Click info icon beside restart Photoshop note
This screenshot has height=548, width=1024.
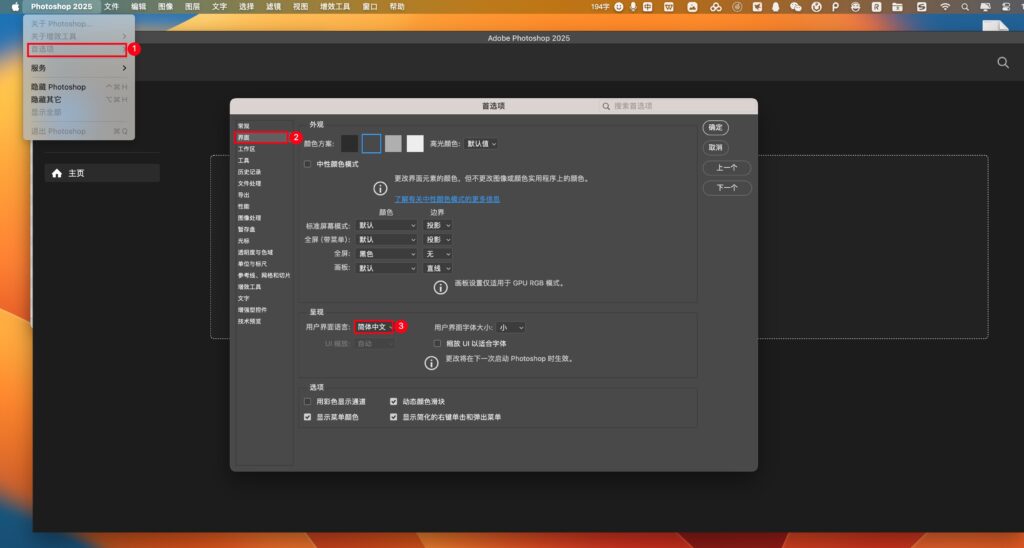pos(431,363)
